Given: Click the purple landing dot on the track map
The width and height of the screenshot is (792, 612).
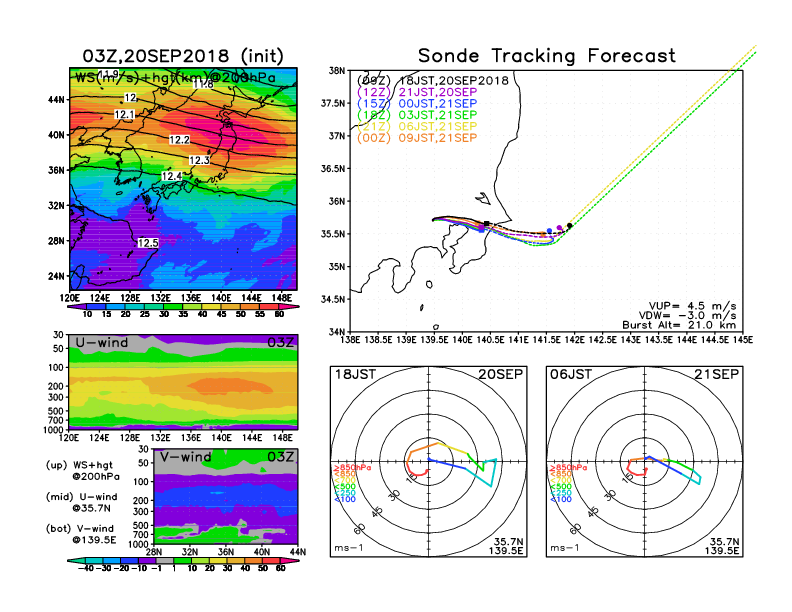Looking at the screenshot, I should tap(559, 228).
